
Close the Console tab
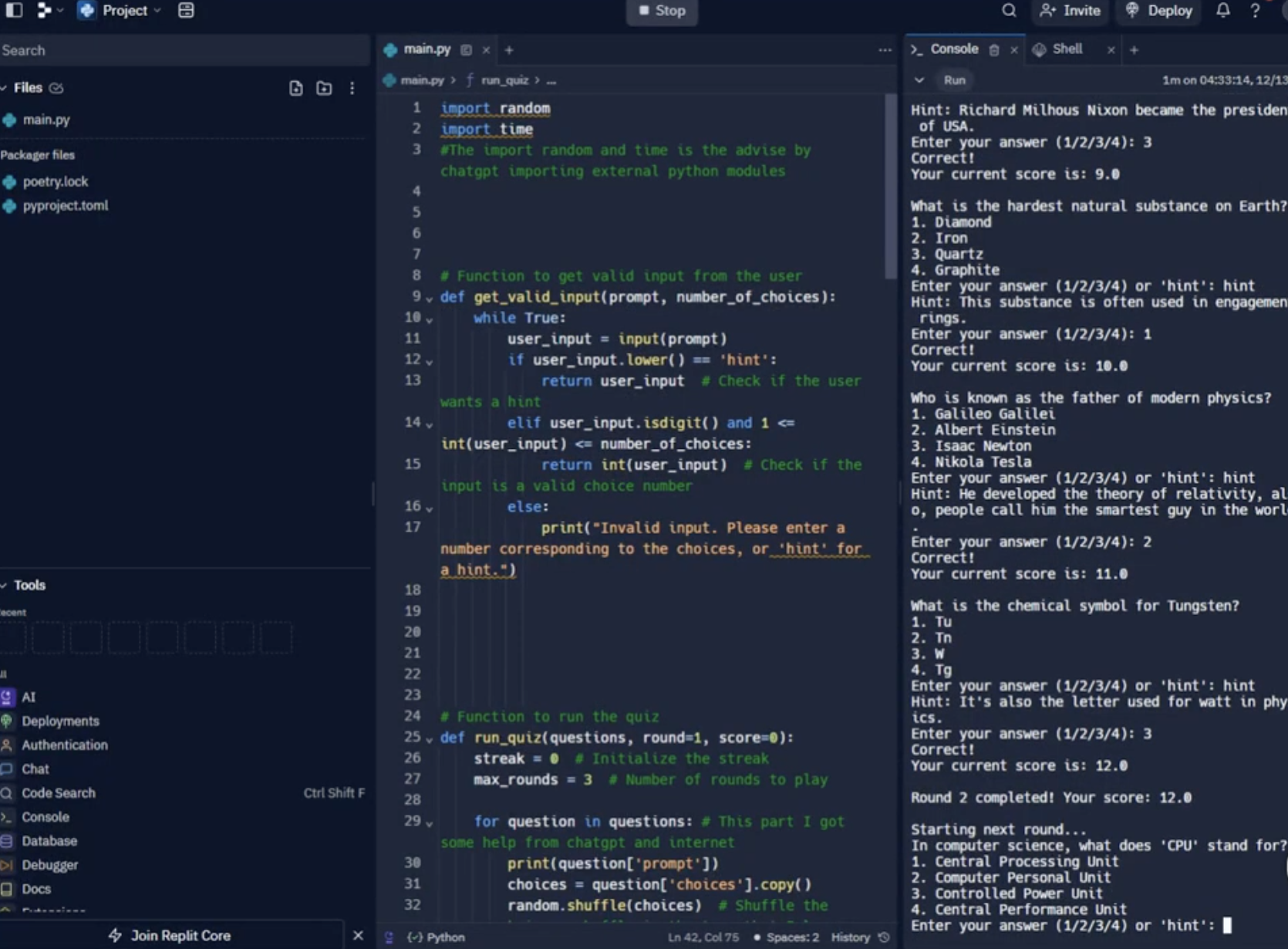point(1014,50)
